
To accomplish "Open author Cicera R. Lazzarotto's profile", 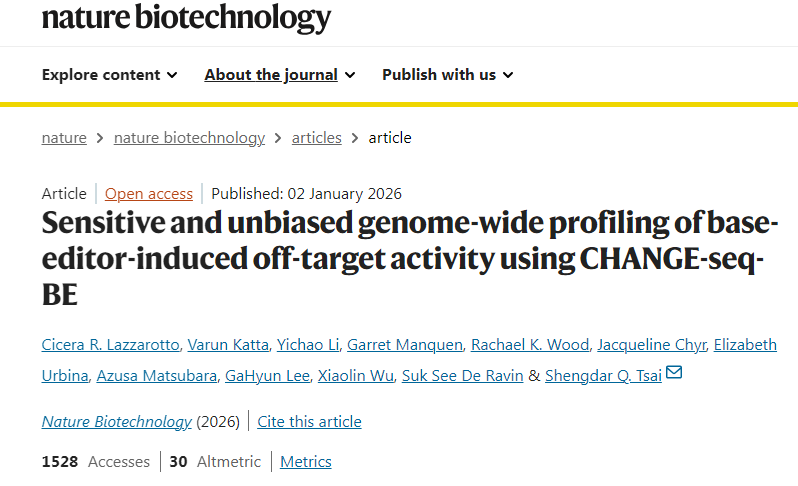I will [x=112, y=345].
